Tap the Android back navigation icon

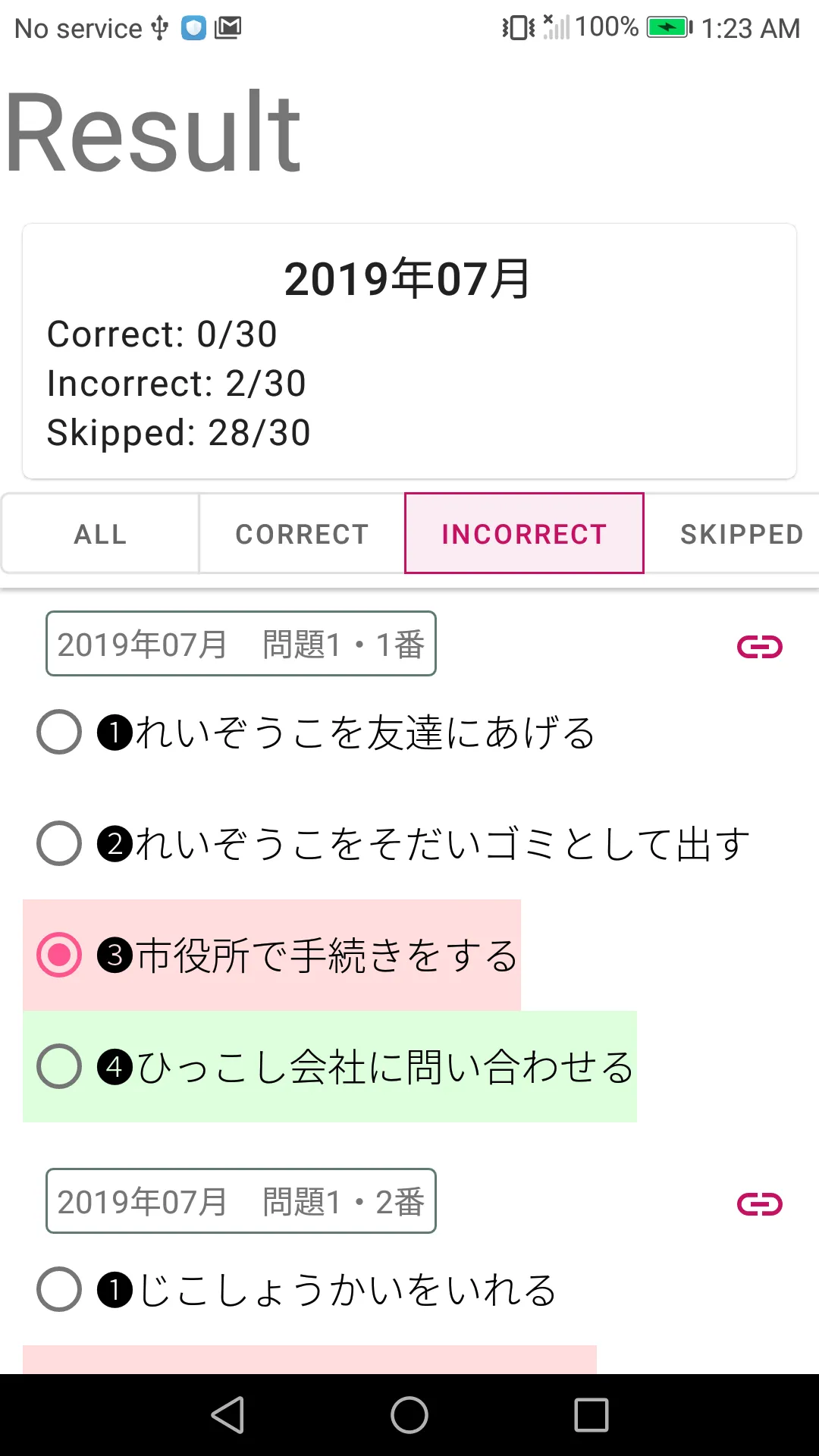coord(227,1415)
